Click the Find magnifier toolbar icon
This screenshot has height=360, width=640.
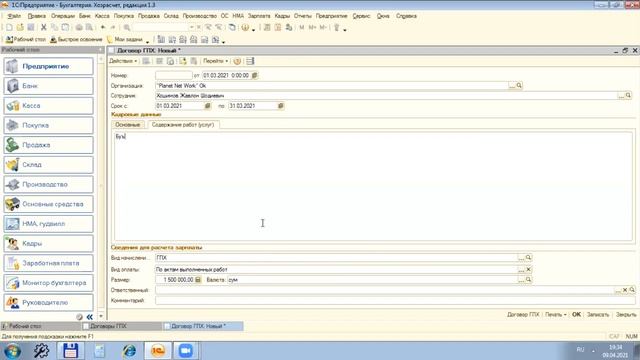[127, 27]
